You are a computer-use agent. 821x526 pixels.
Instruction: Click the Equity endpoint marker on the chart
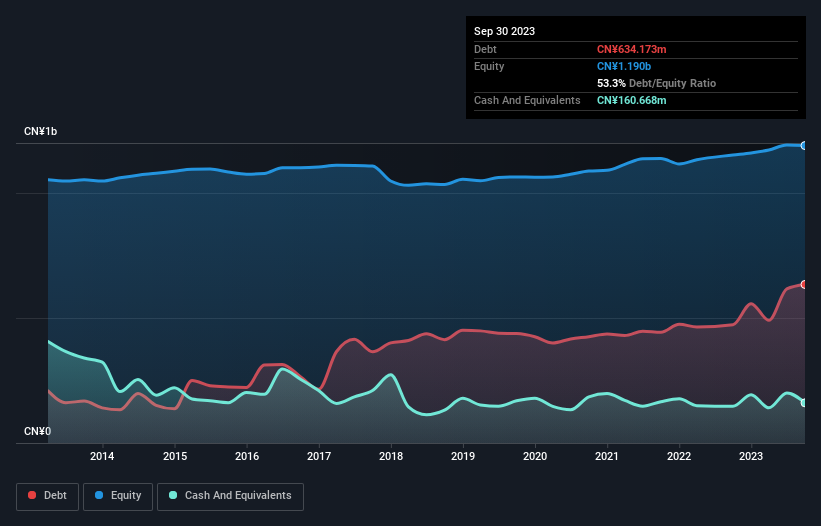[804, 146]
